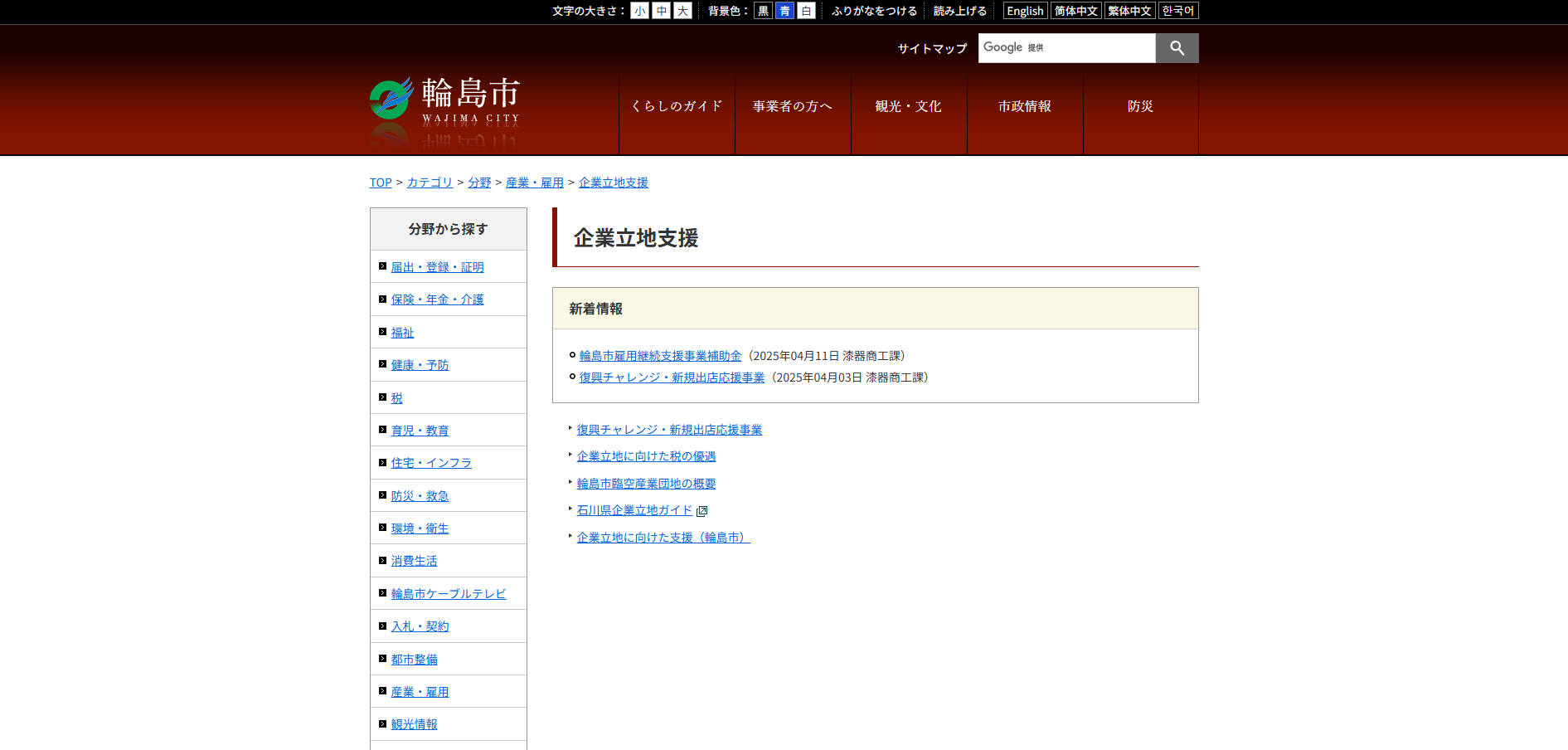Open the サイトマップ link
The height and width of the screenshot is (750, 1568).
pyautogui.click(x=932, y=49)
